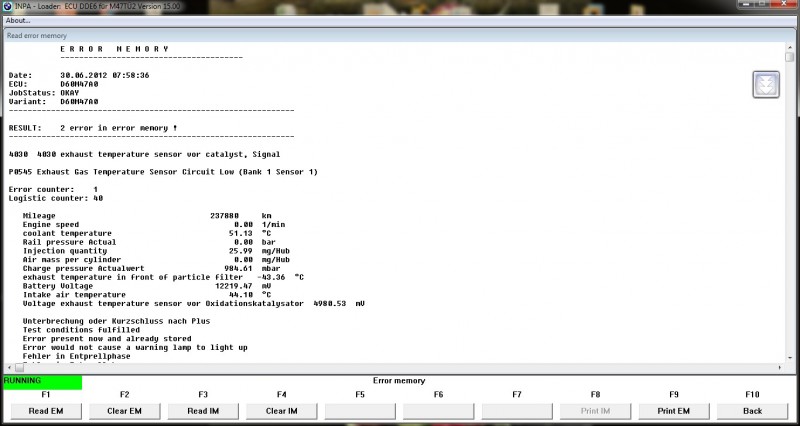Click the 'ERROR MEMORY' heading
This screenshot has height=426, width=800.
tap(114, 49)
